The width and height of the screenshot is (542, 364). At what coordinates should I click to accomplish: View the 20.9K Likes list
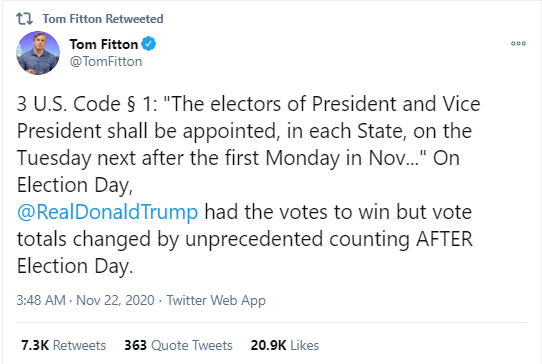coord(285,345)
